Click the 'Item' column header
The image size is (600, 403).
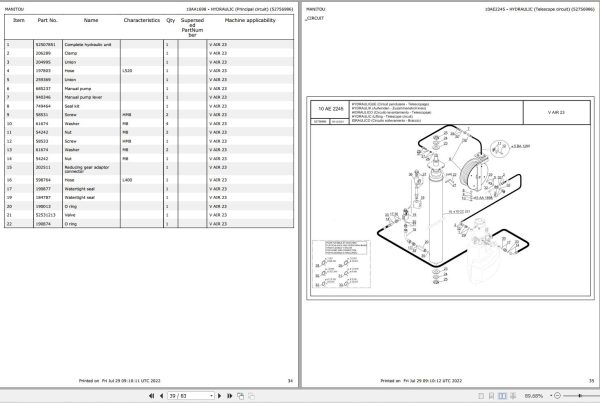tap(19, 20)
